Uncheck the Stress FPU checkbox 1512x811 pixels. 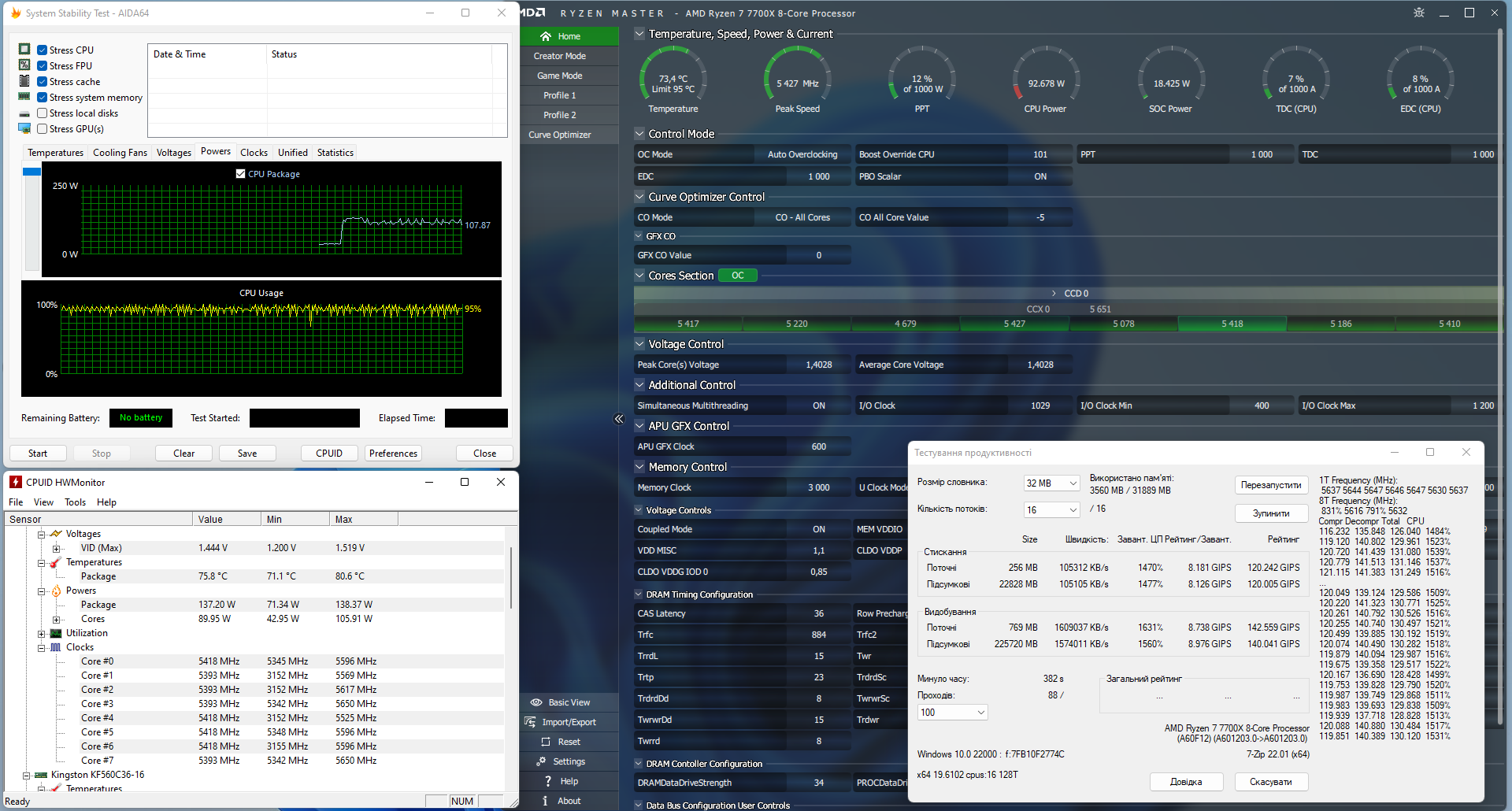(43, 65)
